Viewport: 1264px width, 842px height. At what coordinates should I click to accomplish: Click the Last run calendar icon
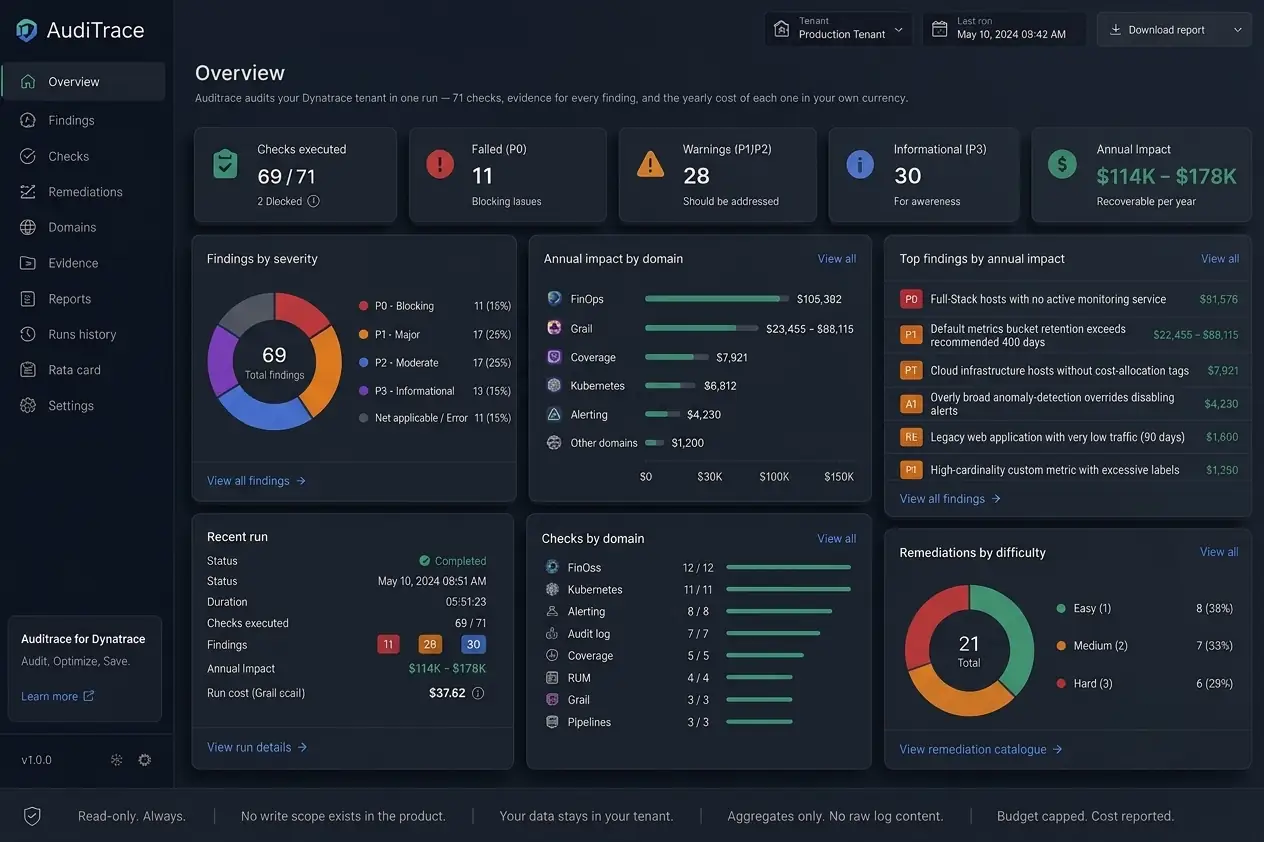coord(940,29)
